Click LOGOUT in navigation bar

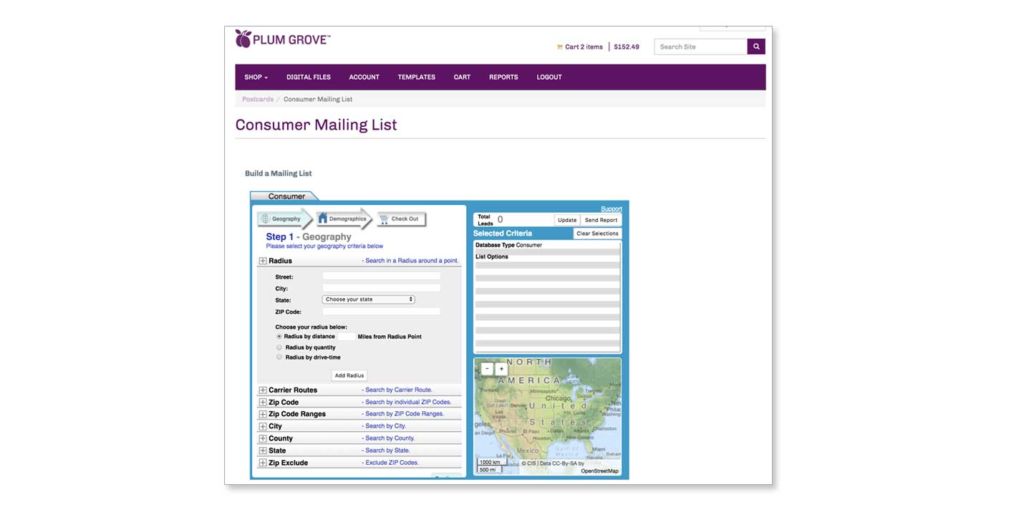[x=549, y=77]
